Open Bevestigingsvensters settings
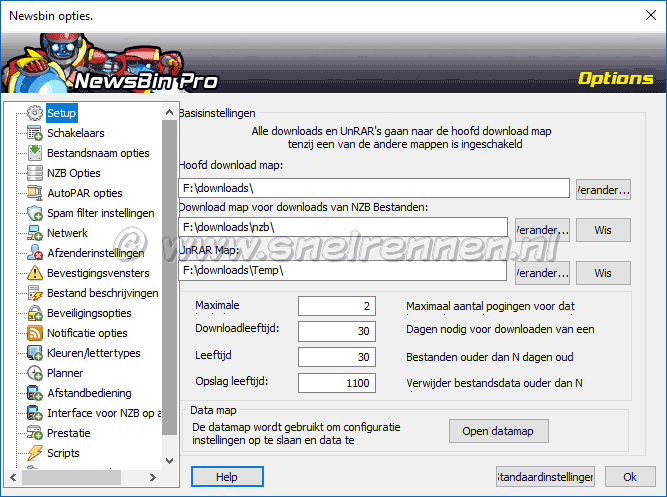 pos(98,273)
